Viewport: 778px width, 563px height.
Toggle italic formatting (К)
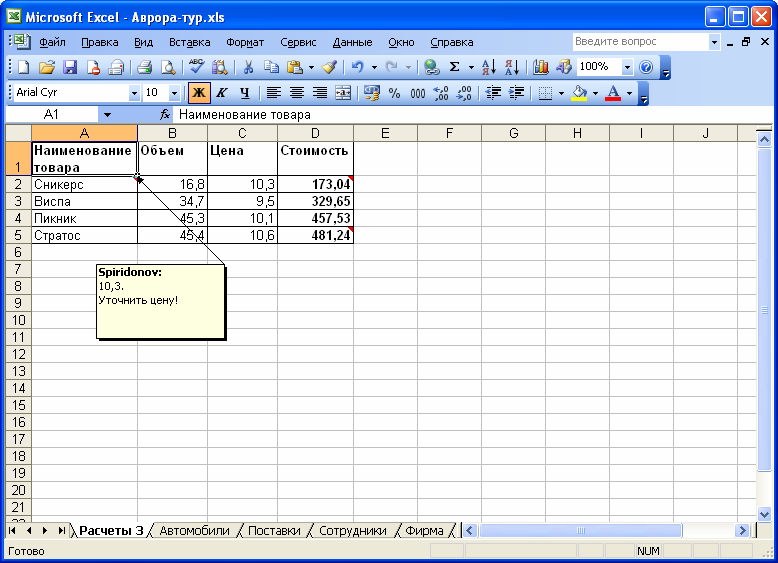(x=222, y=93)
